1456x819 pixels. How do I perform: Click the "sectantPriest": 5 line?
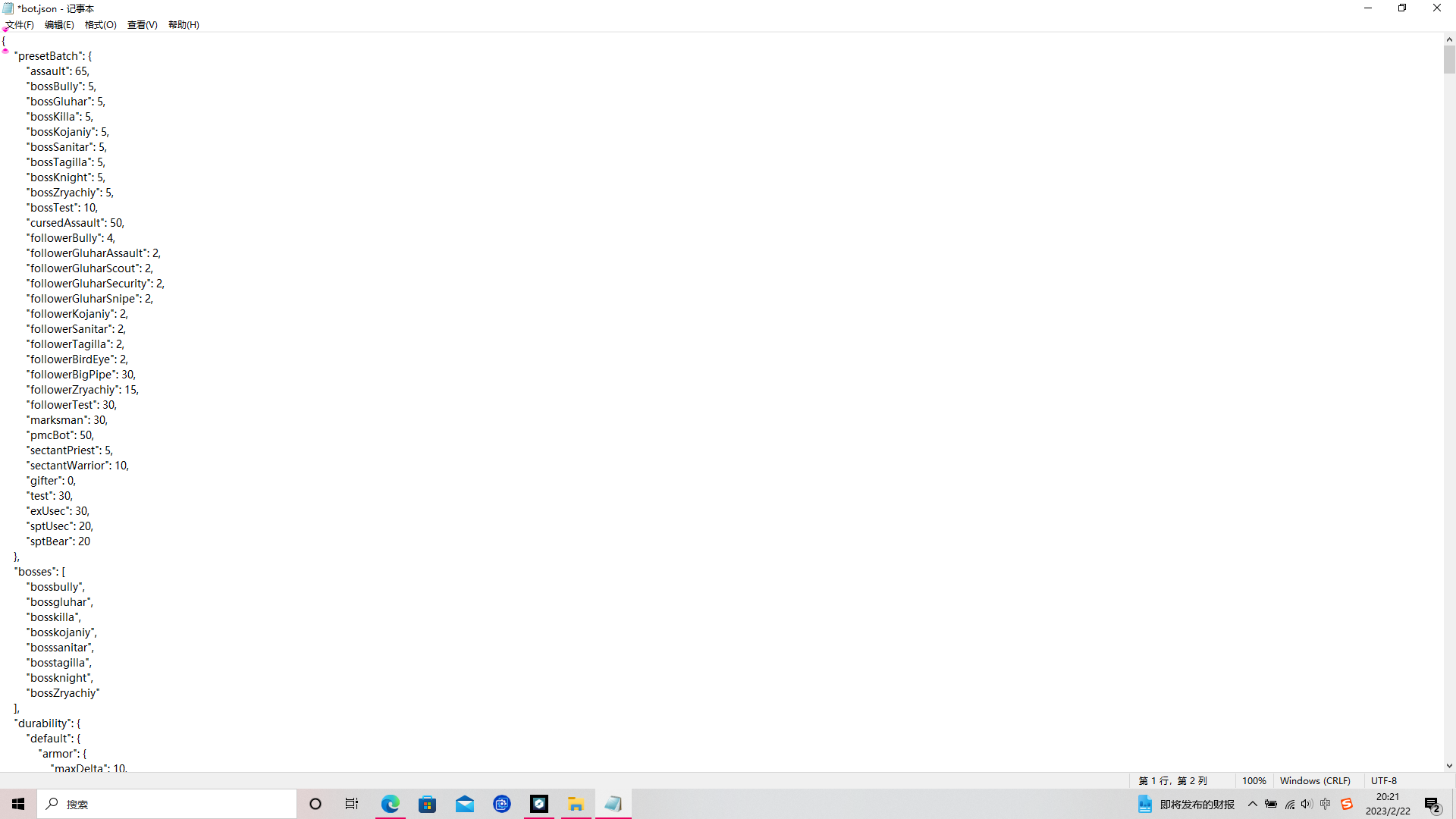[70, 450]
